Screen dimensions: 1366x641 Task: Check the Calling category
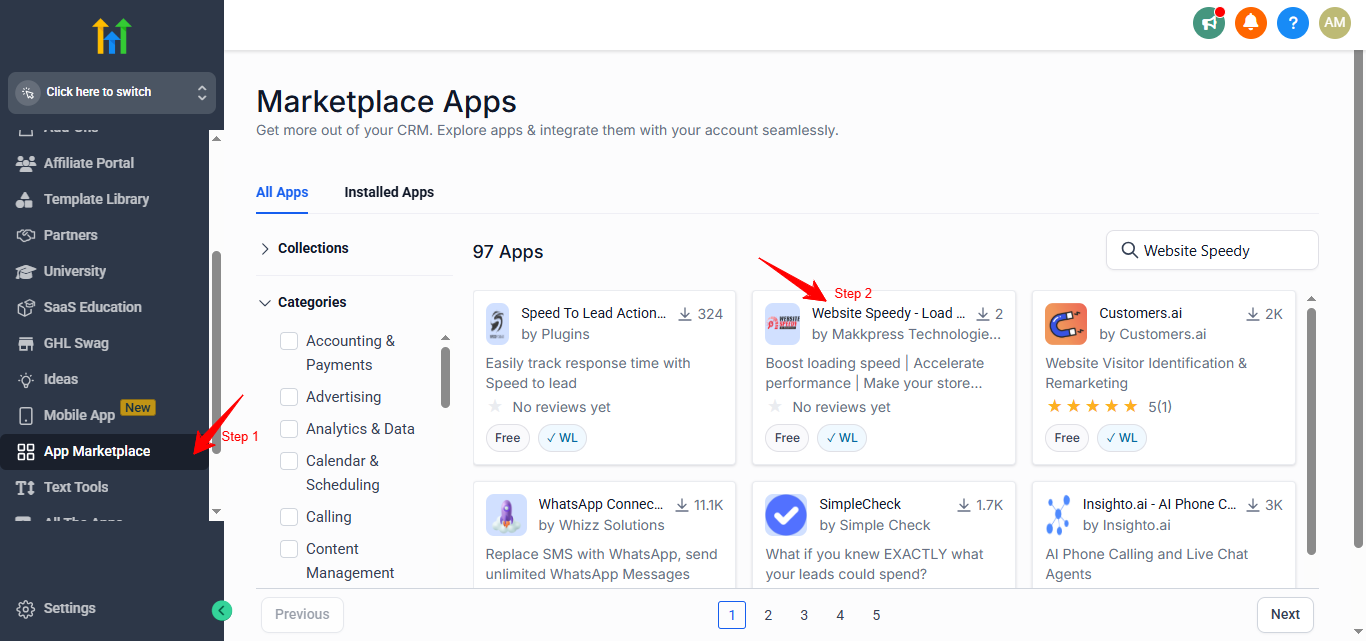[x=289, y=517]
